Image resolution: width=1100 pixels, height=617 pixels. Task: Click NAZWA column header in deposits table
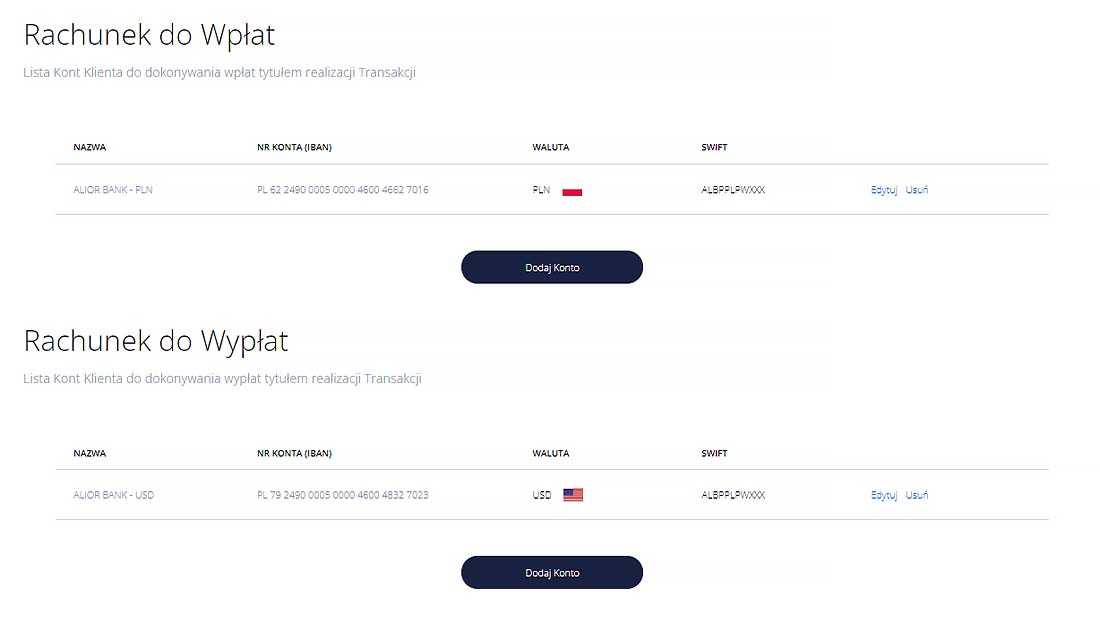[90, 147]
